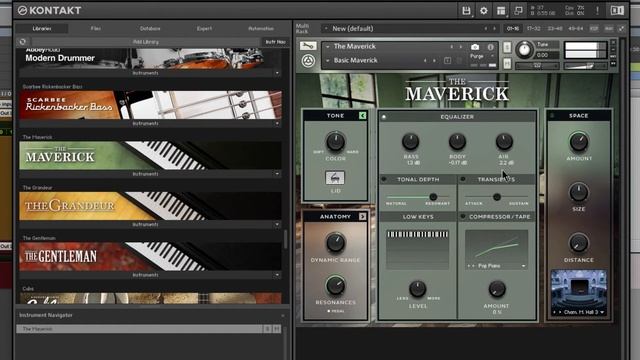Open The Gentleman Instruments dropdown arrow
Viewport: 640px width, 360px height.
277,275
